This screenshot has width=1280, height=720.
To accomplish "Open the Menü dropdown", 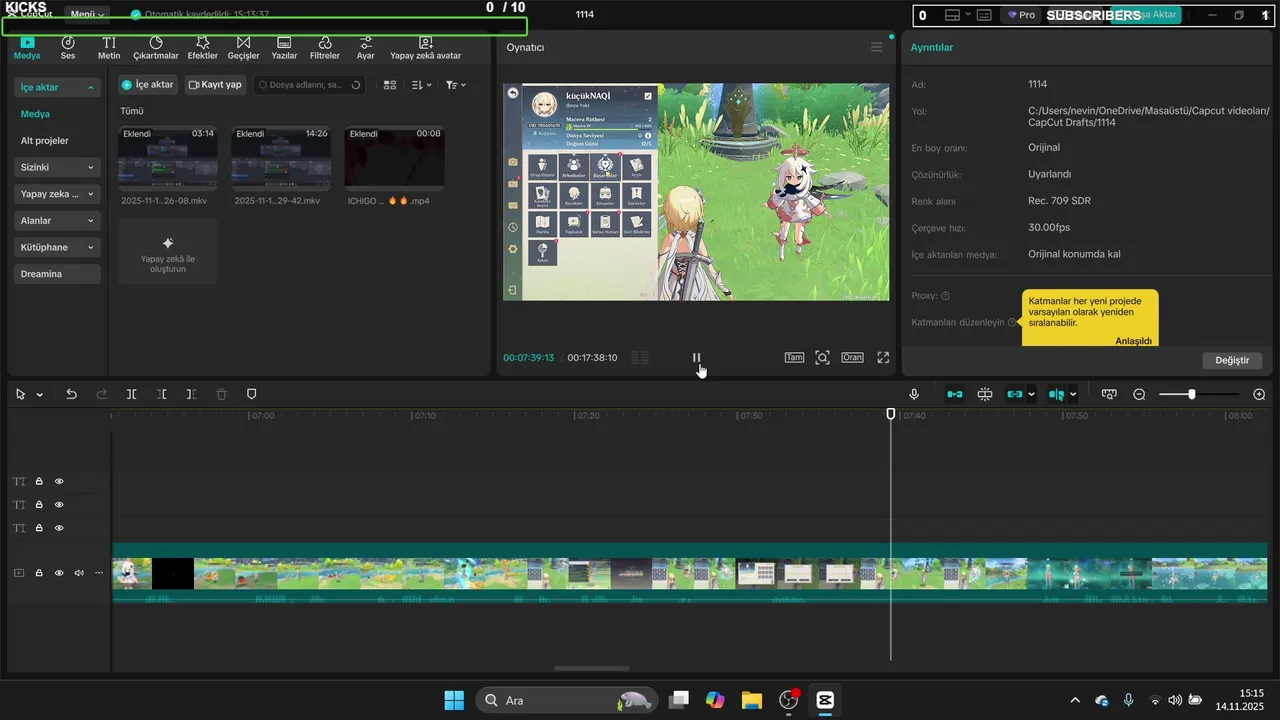I will coord(88,14).
